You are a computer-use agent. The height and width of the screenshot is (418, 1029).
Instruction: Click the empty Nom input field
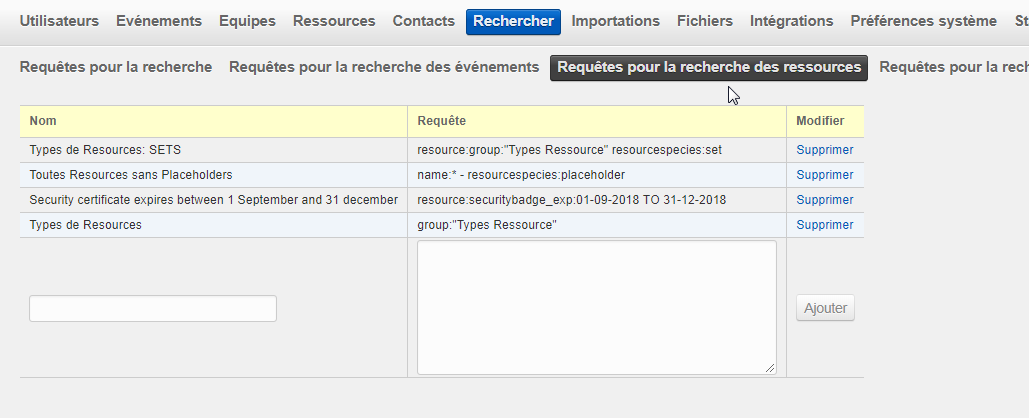pos(153,309)
